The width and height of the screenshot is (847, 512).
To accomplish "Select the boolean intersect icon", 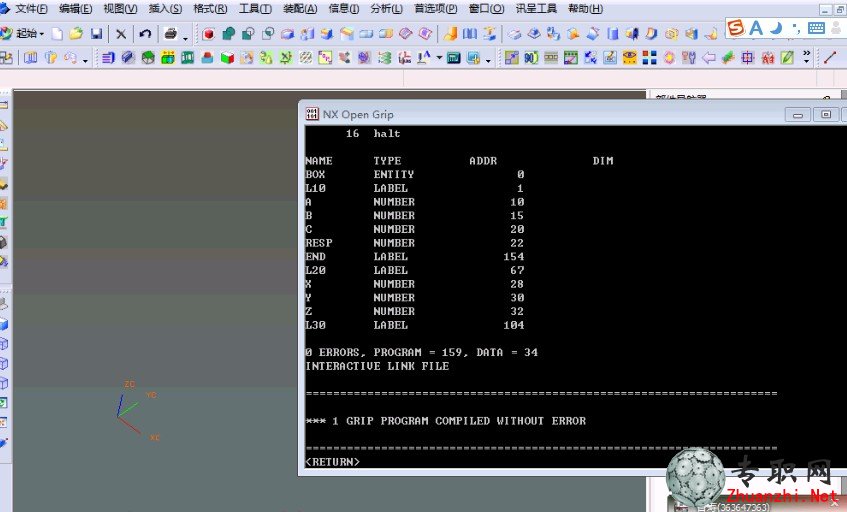I will coord(267,34).
